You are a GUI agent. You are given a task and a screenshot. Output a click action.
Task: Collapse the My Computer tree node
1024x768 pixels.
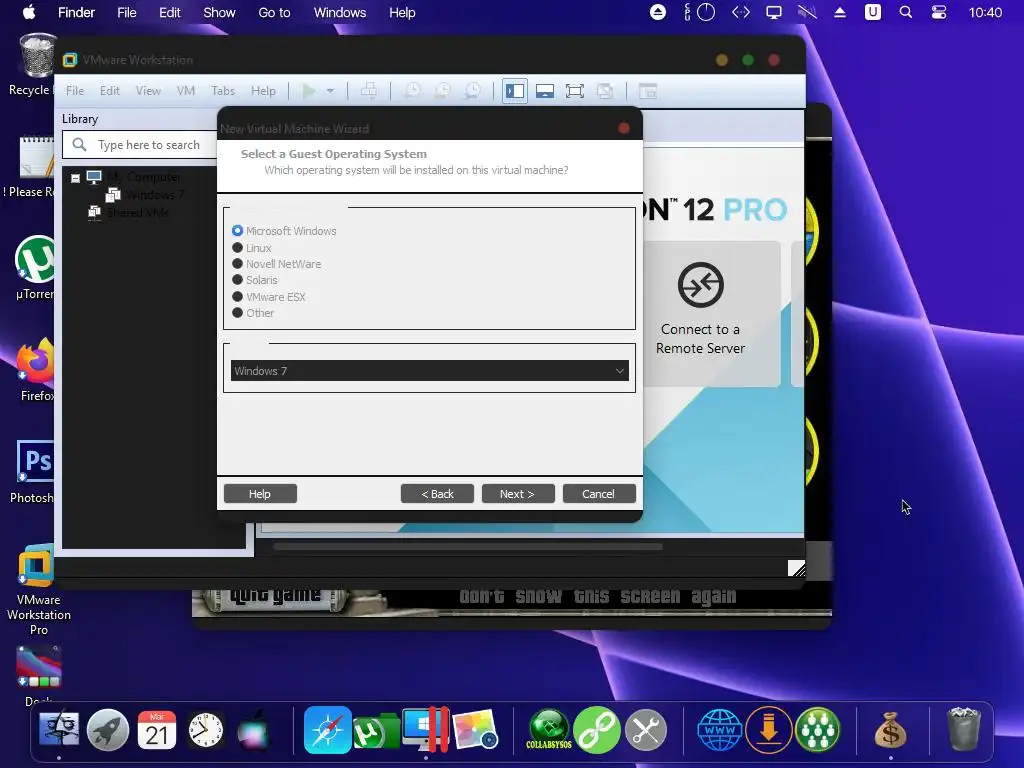tap(75, 178)
